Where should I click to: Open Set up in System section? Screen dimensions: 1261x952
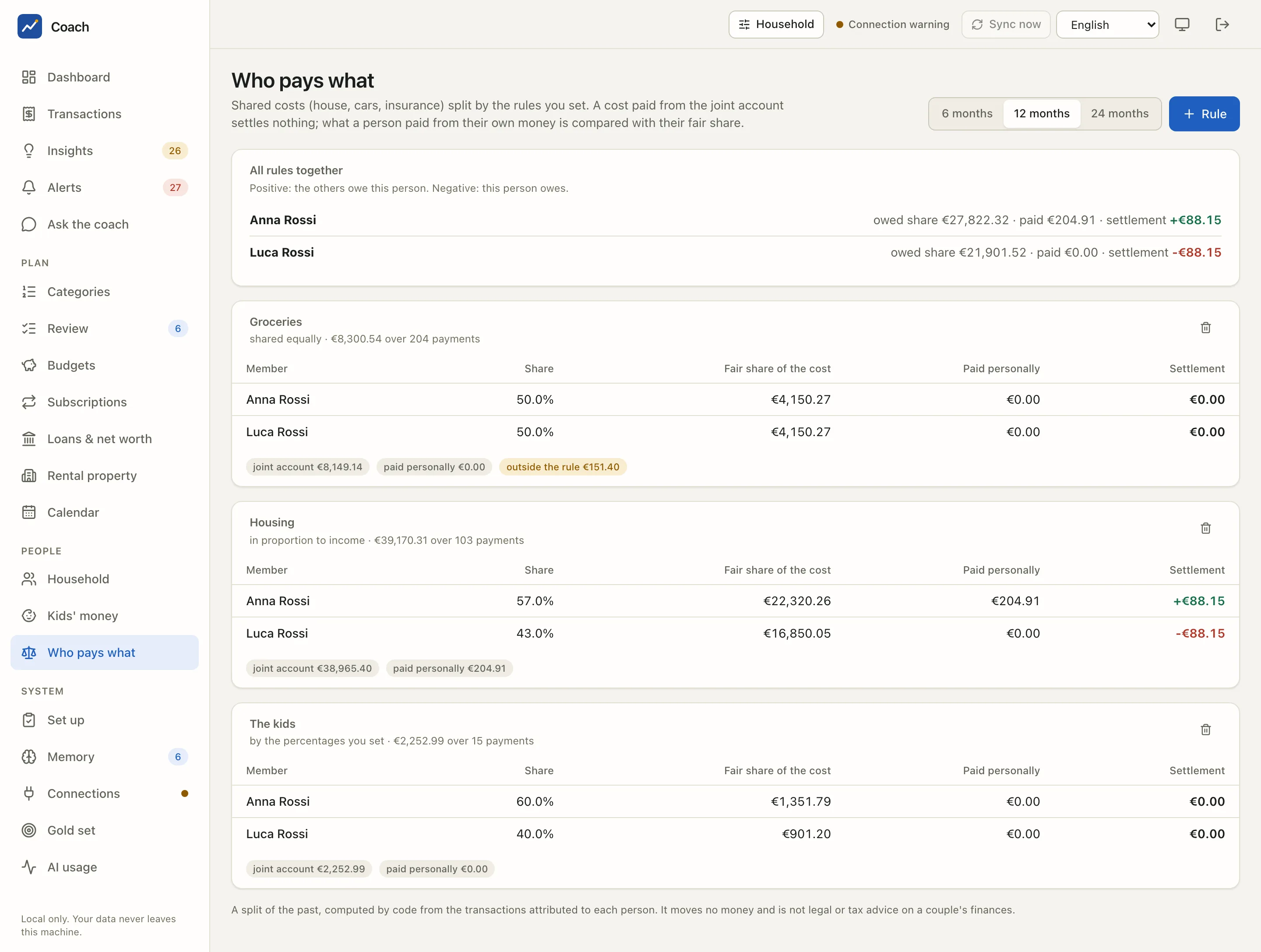click(105, 720)
